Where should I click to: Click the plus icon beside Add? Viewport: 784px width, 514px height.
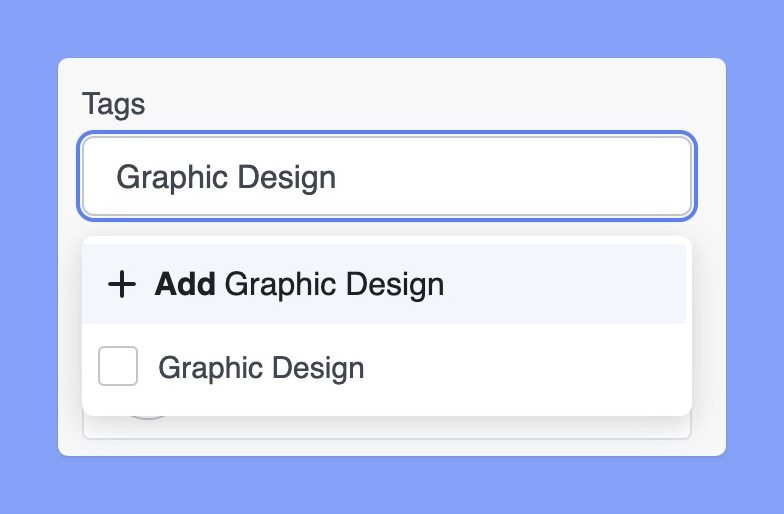pyautogui.click(x=121, y=285)
